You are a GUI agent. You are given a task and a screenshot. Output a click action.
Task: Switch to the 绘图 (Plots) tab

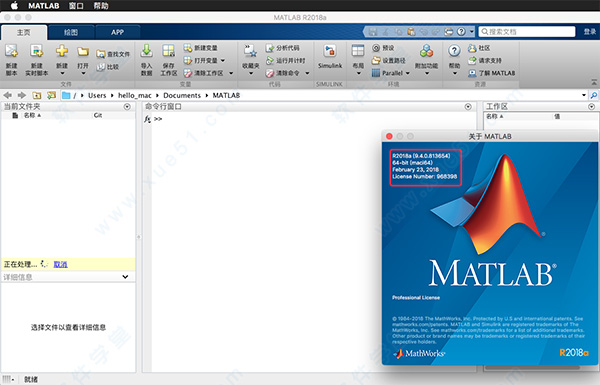(71, 33)
